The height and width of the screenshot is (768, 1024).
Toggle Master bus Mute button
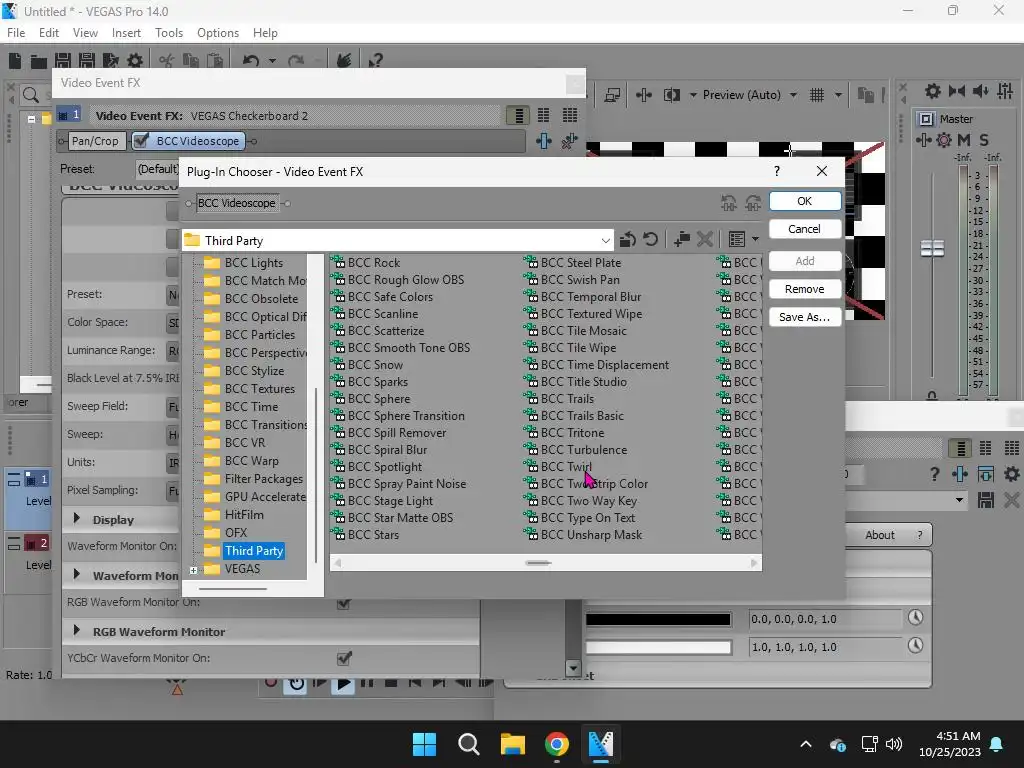964,140
